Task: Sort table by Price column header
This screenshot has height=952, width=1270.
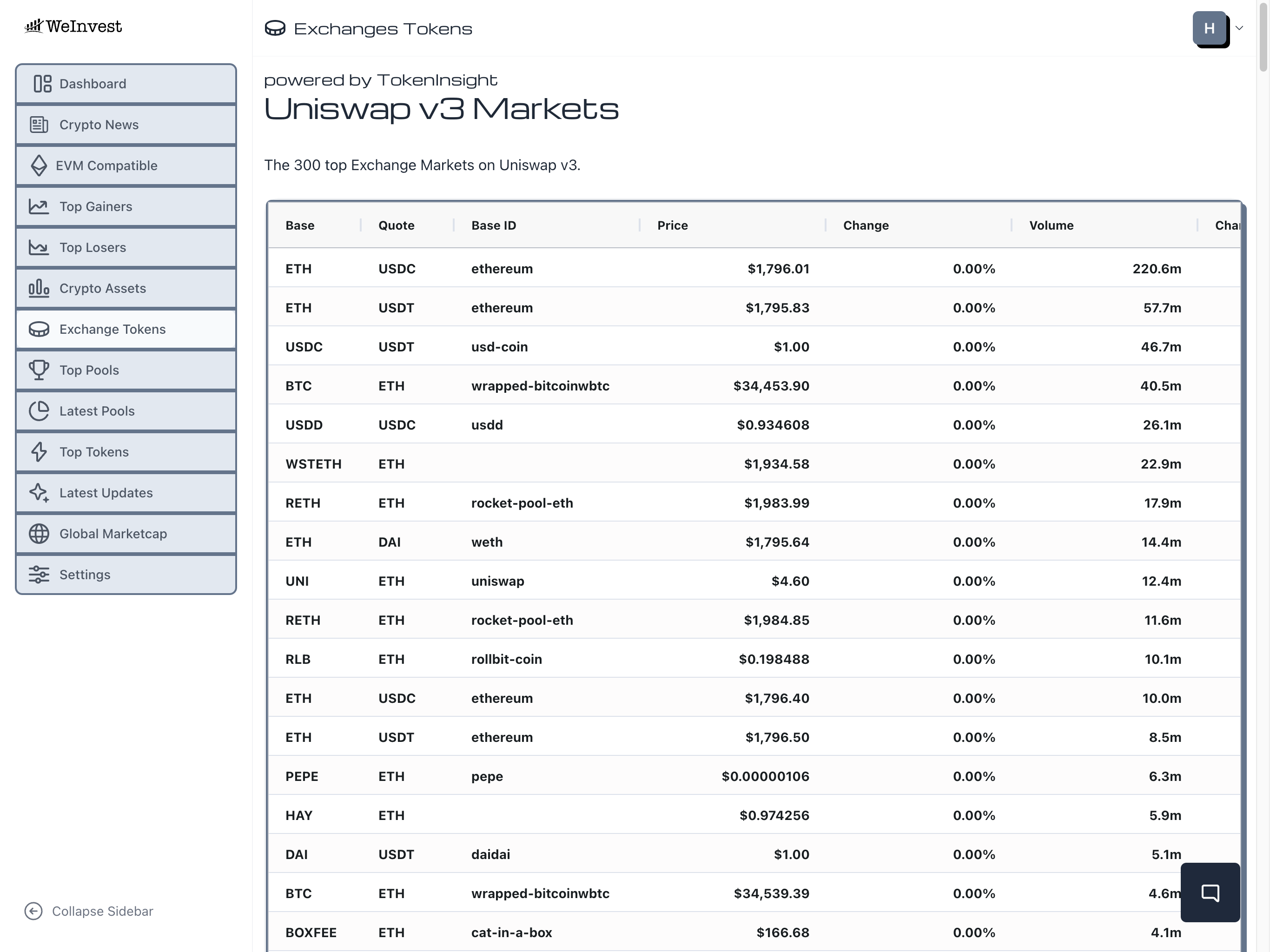Action: coord(672,225)
